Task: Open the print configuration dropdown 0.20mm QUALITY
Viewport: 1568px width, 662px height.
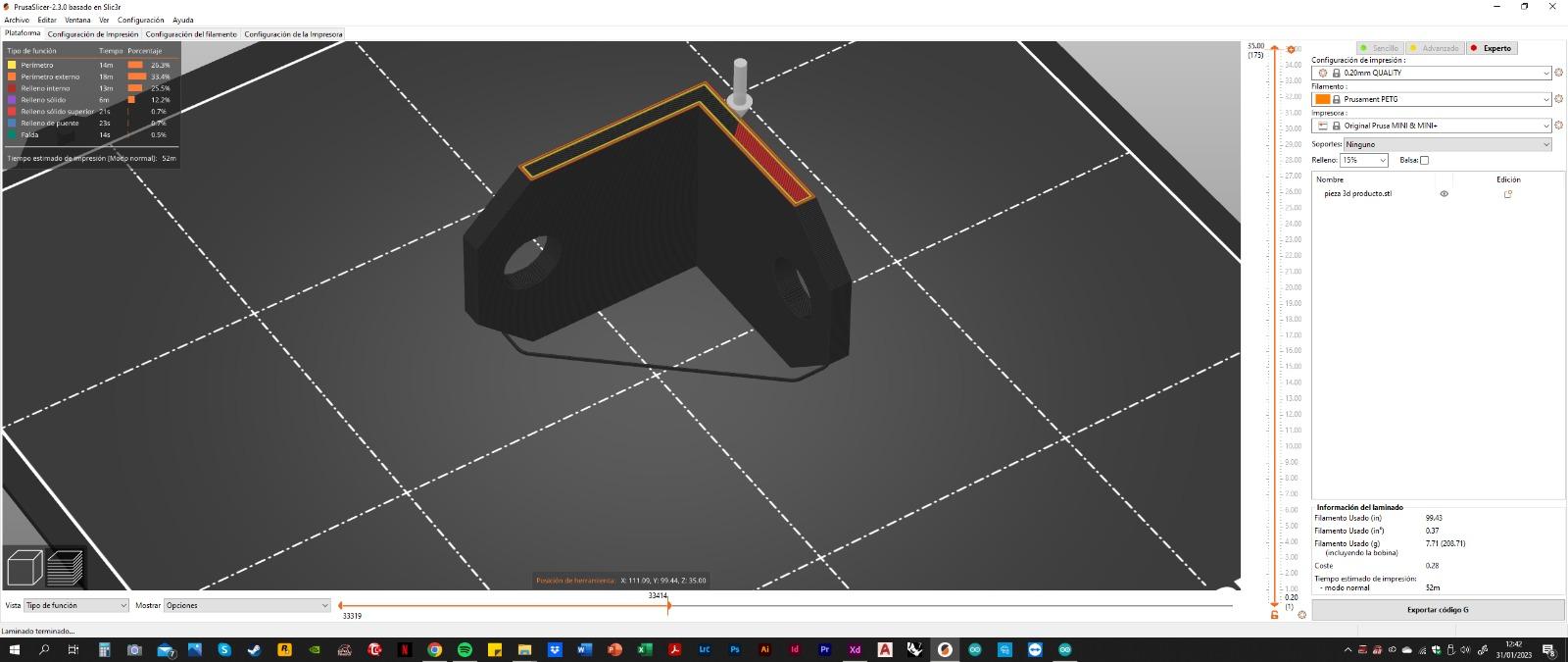Action: [x=1432, y=73]
